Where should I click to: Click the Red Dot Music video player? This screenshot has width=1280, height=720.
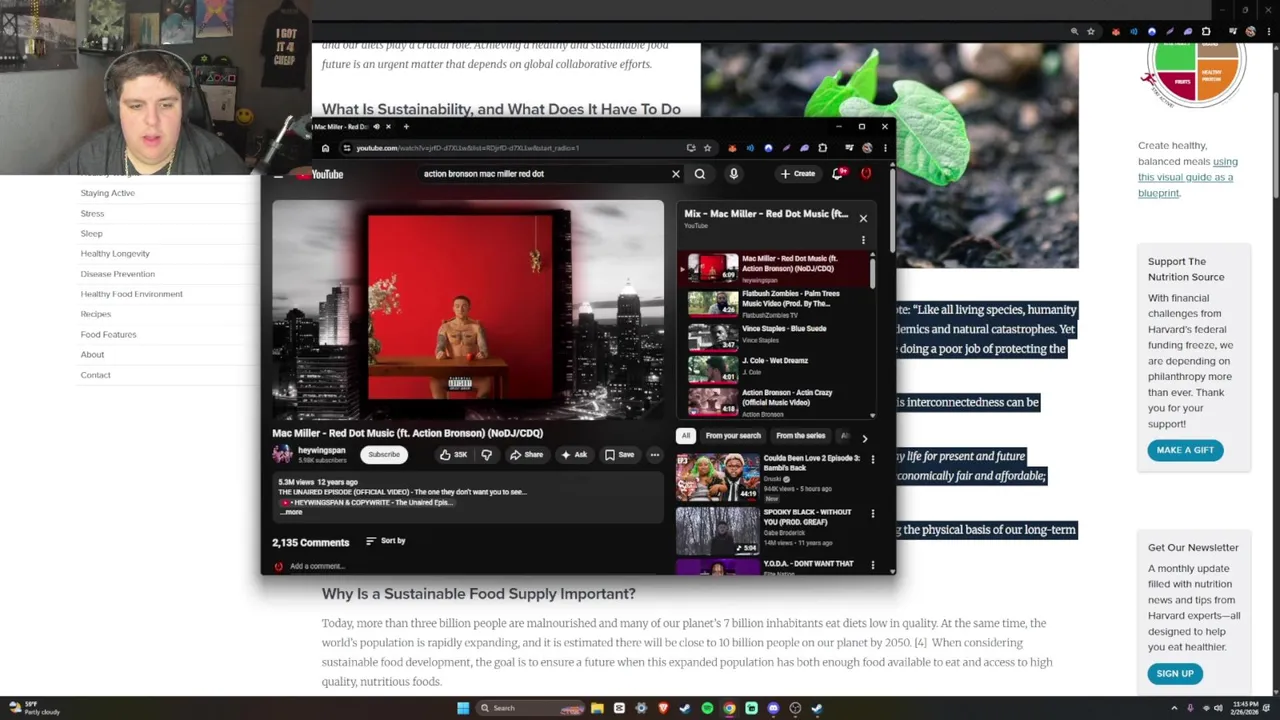coord(468,310)
